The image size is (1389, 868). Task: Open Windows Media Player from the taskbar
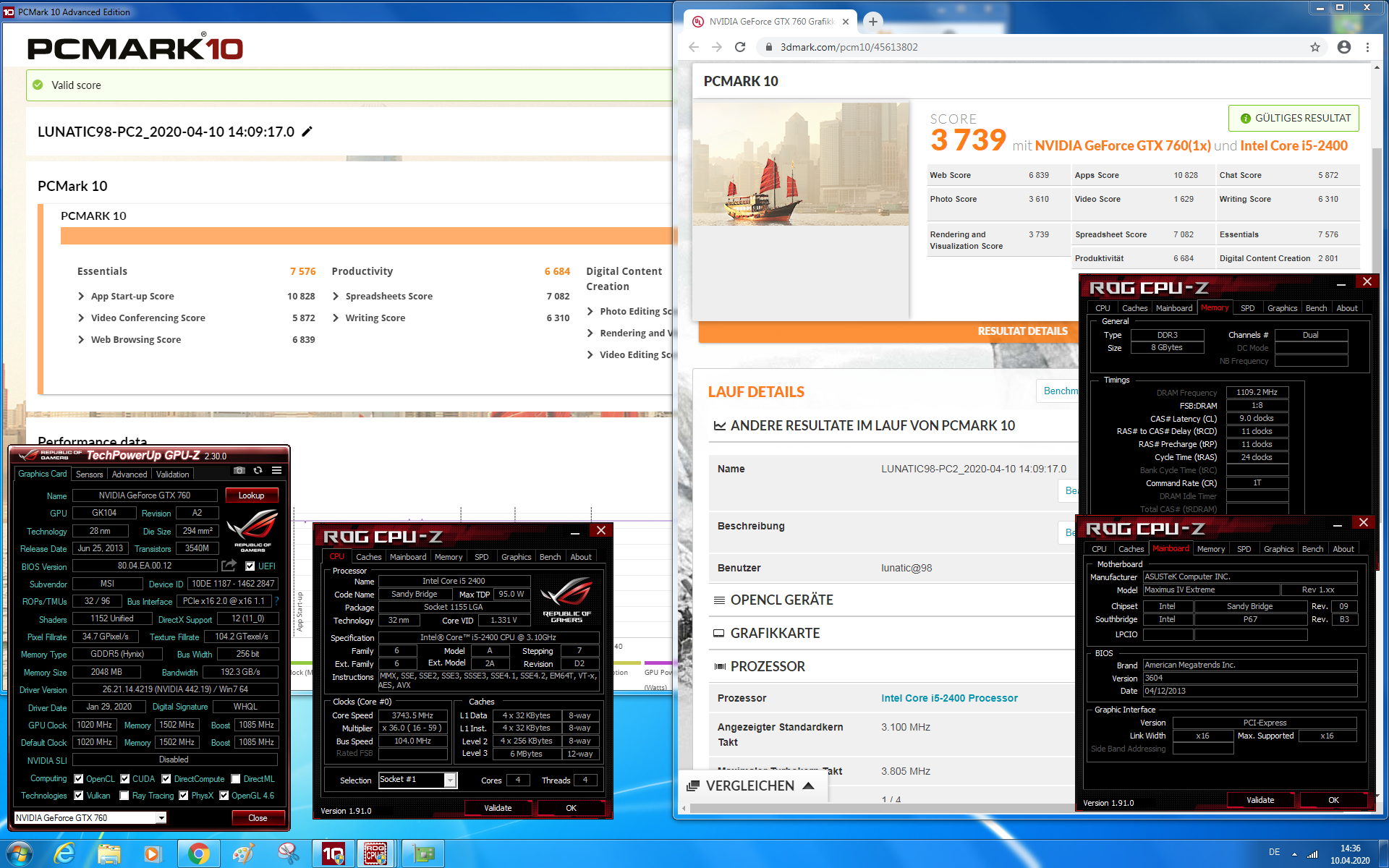coord(152,854)
